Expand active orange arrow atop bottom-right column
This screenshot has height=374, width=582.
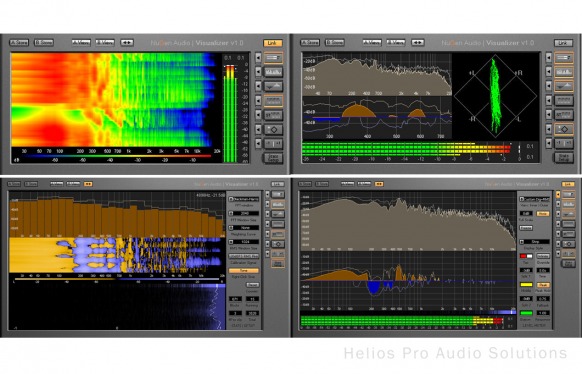coord(558,194)
